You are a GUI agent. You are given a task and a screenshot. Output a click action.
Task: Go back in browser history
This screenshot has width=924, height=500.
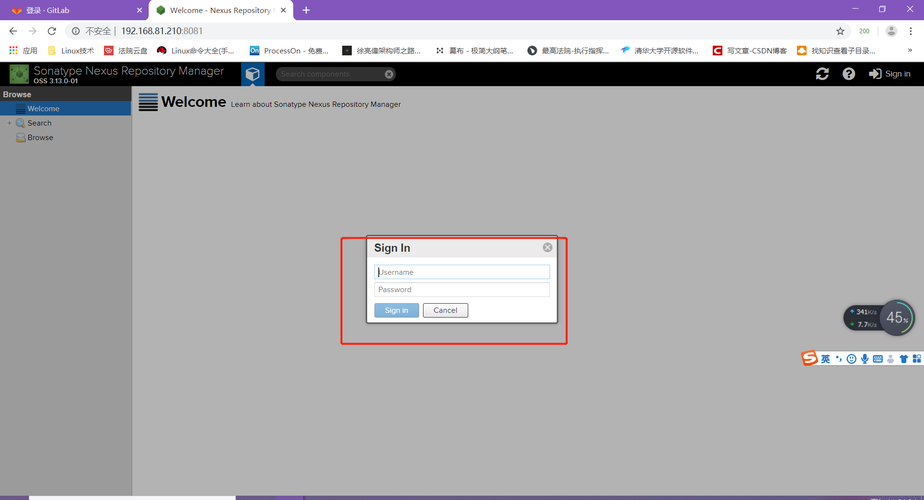(13, 31)
